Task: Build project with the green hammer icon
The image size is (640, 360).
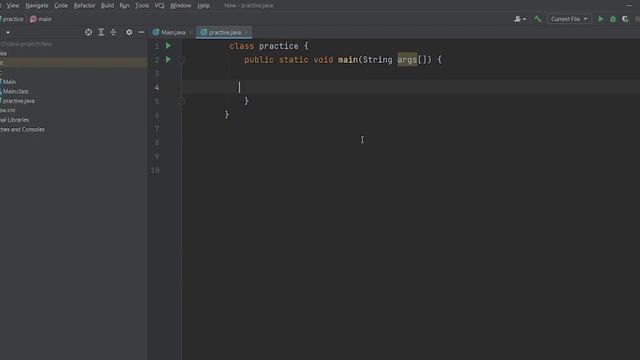Action: [x=538, y=19]
